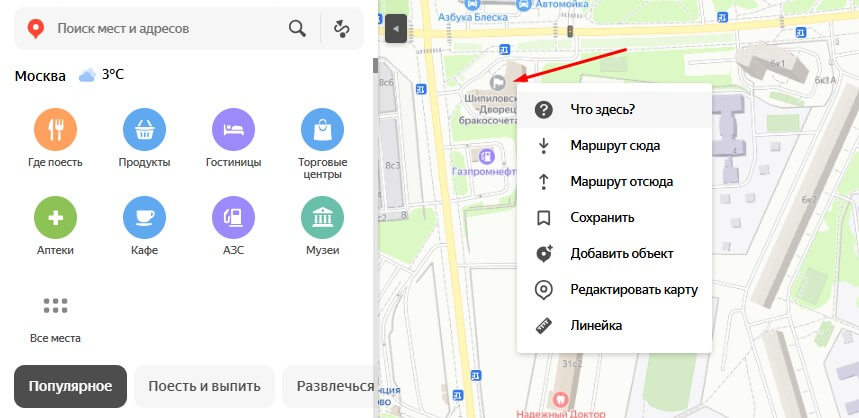The image size is (859, 418).
Task: Choose the Гостиницы bed icon
Action: tap(233, 129)
